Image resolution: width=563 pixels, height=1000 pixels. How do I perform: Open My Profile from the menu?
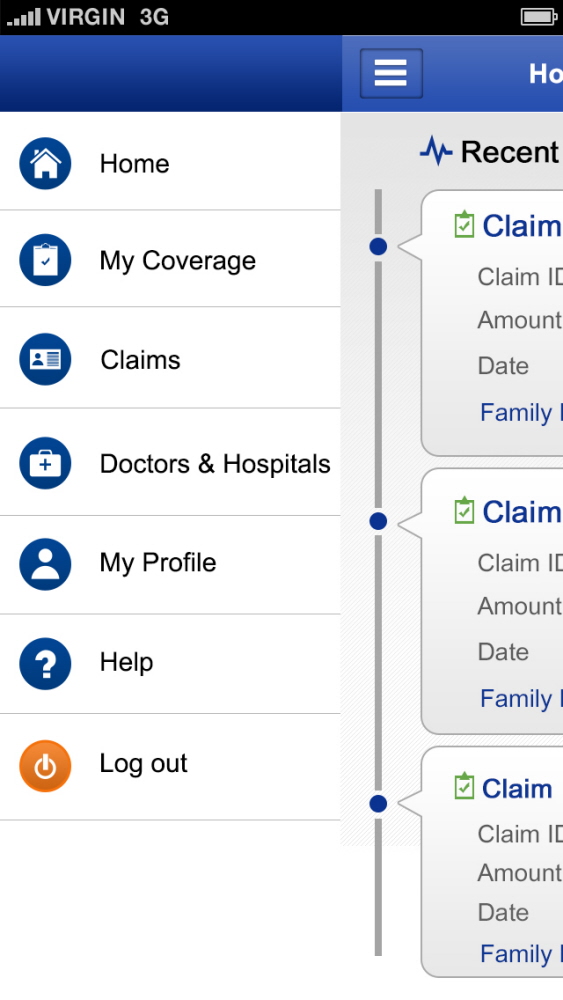click(x=170, y=565)
